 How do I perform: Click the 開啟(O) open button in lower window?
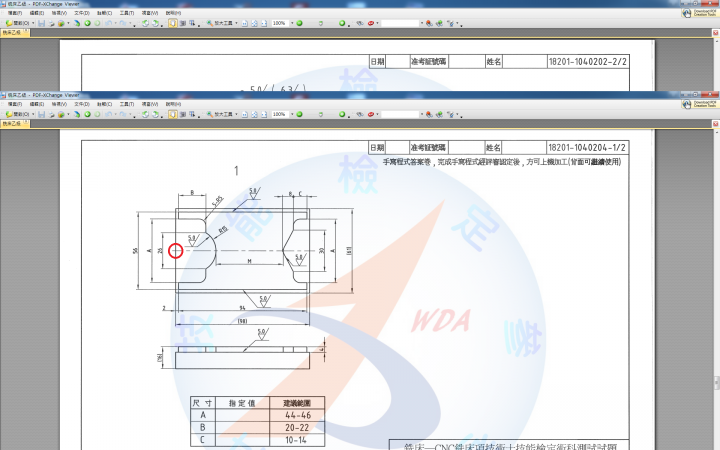18,114
